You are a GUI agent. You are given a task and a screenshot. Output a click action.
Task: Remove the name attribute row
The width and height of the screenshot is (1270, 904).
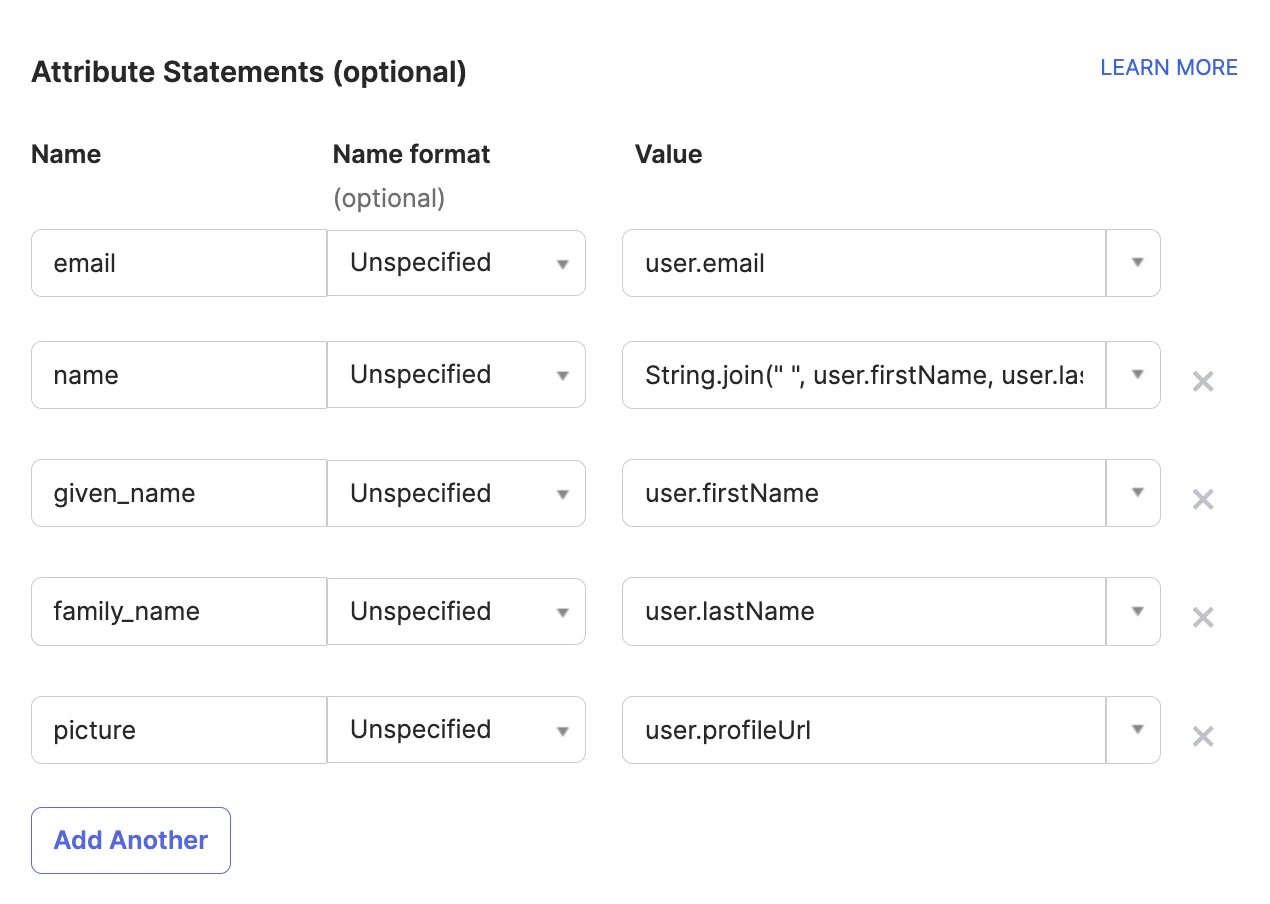(1203, 381)
